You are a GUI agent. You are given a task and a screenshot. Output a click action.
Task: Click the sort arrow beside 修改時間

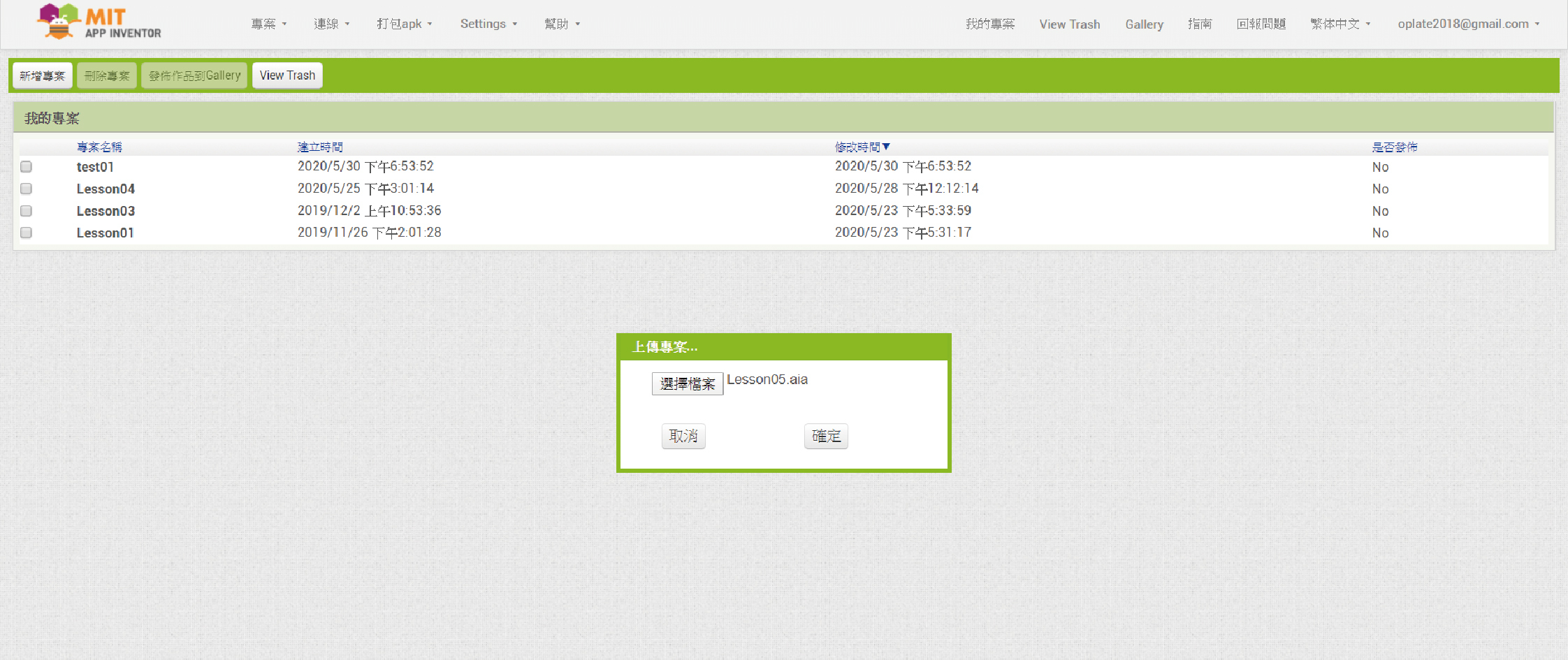point(886,147)
